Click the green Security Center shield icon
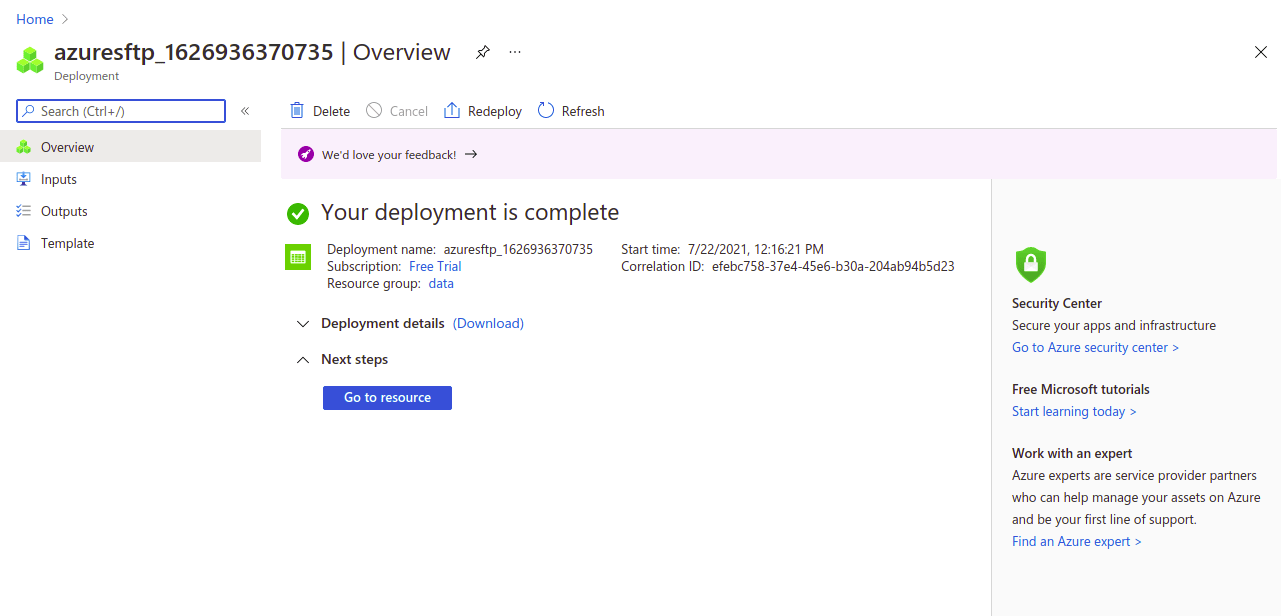 tap(1030, 264)
